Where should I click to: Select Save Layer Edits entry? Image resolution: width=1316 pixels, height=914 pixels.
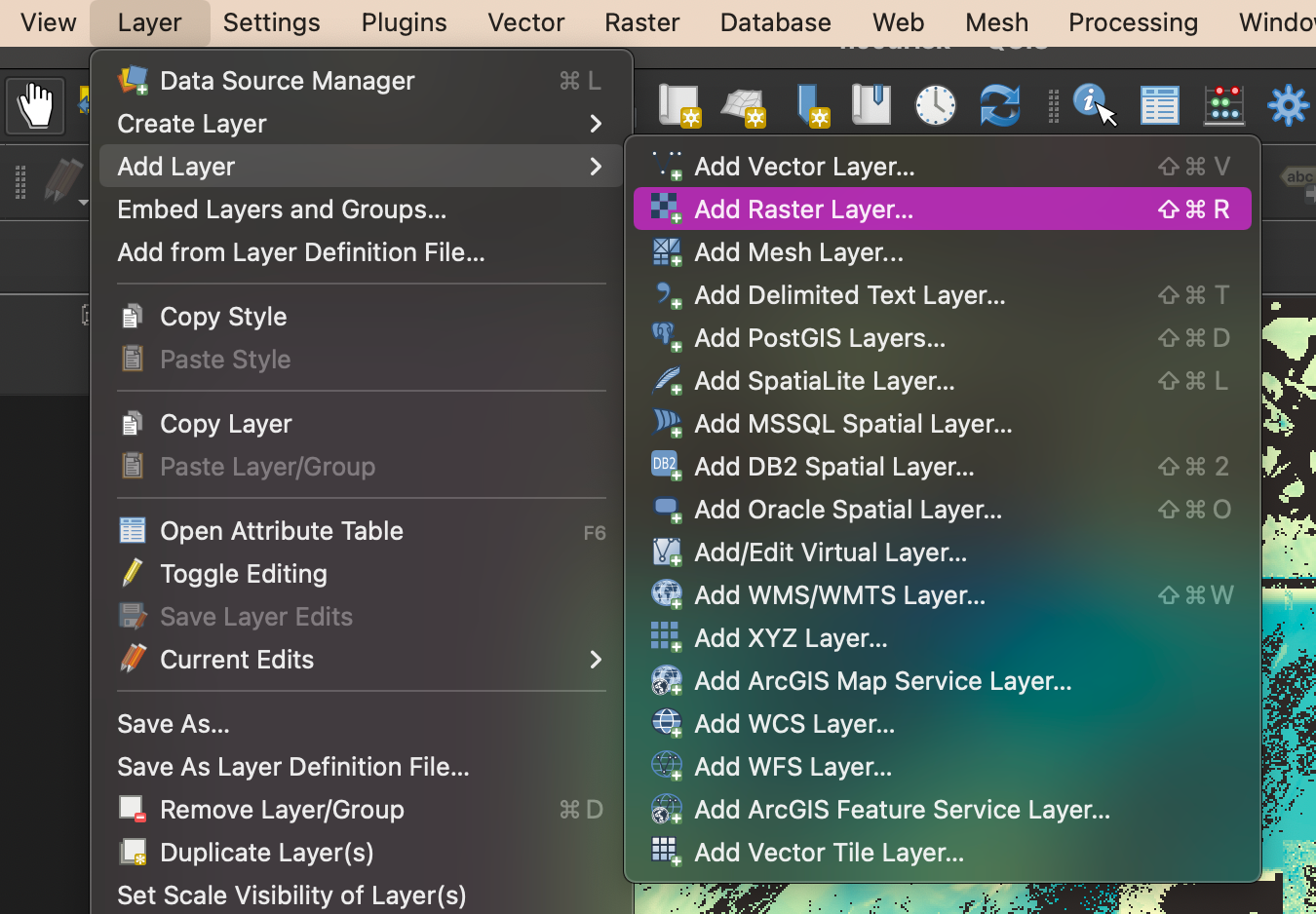tap(361, 617)
